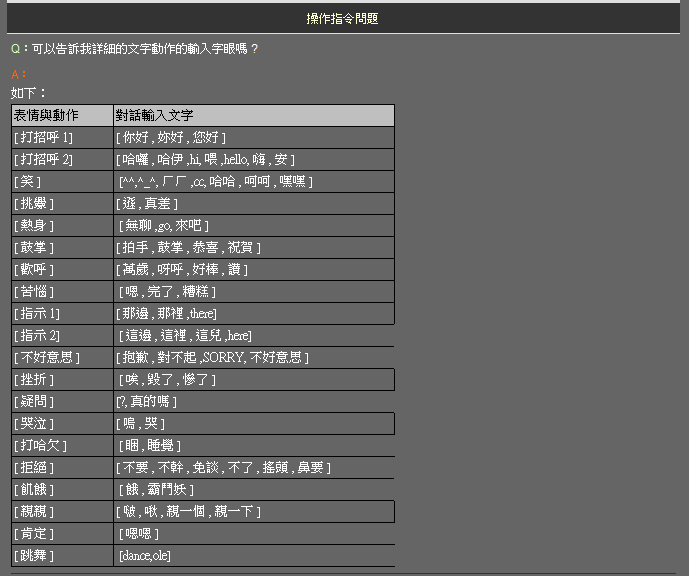Select the [不好意思] action cell
Image resolution: width=689 pixels, height=576 pixels.
click(x=62, y=358)
